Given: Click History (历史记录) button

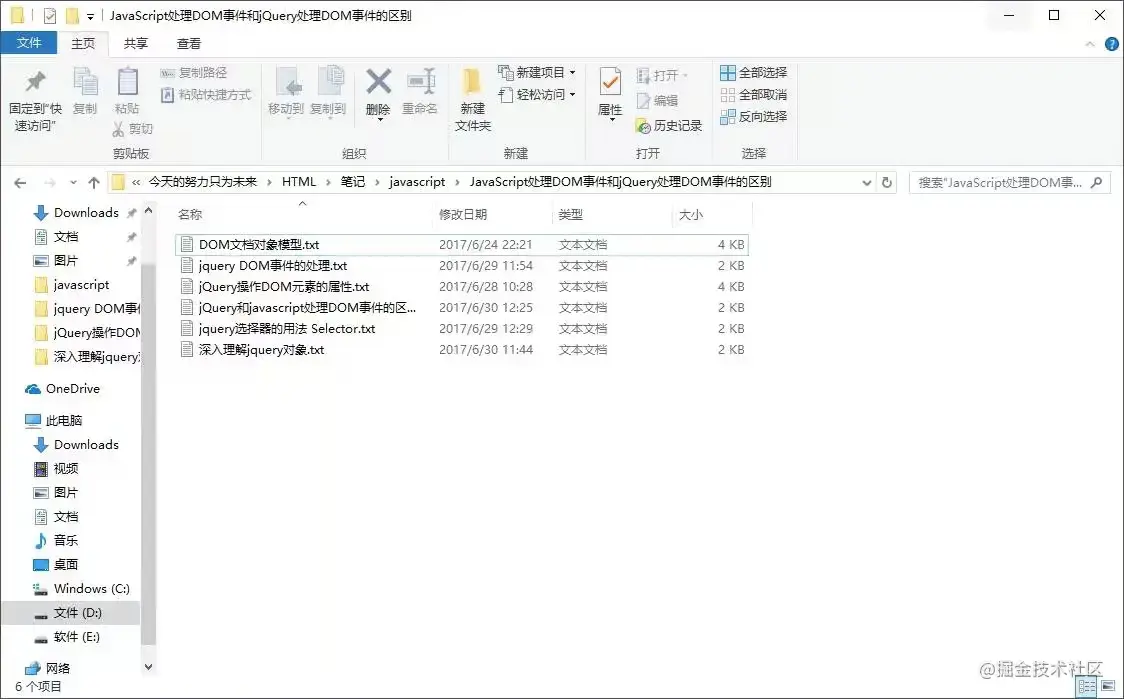Looking at the screenshot, I should click(669, 126).
